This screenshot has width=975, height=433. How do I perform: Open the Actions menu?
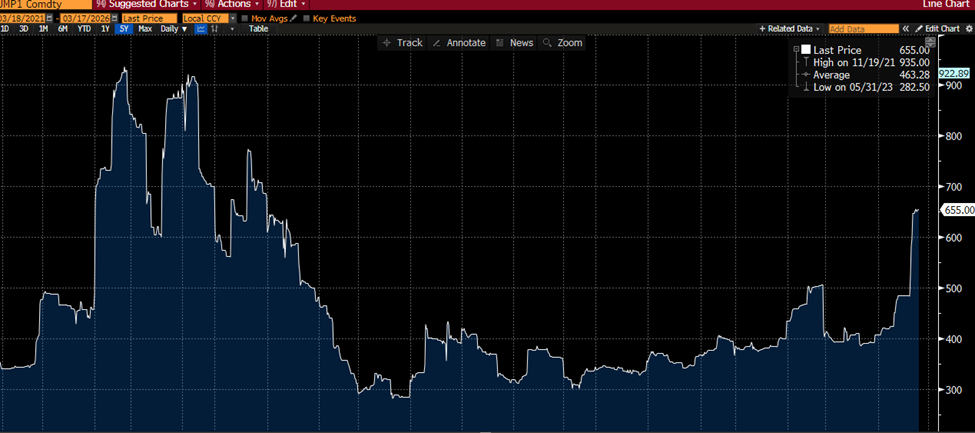(232, 5)
